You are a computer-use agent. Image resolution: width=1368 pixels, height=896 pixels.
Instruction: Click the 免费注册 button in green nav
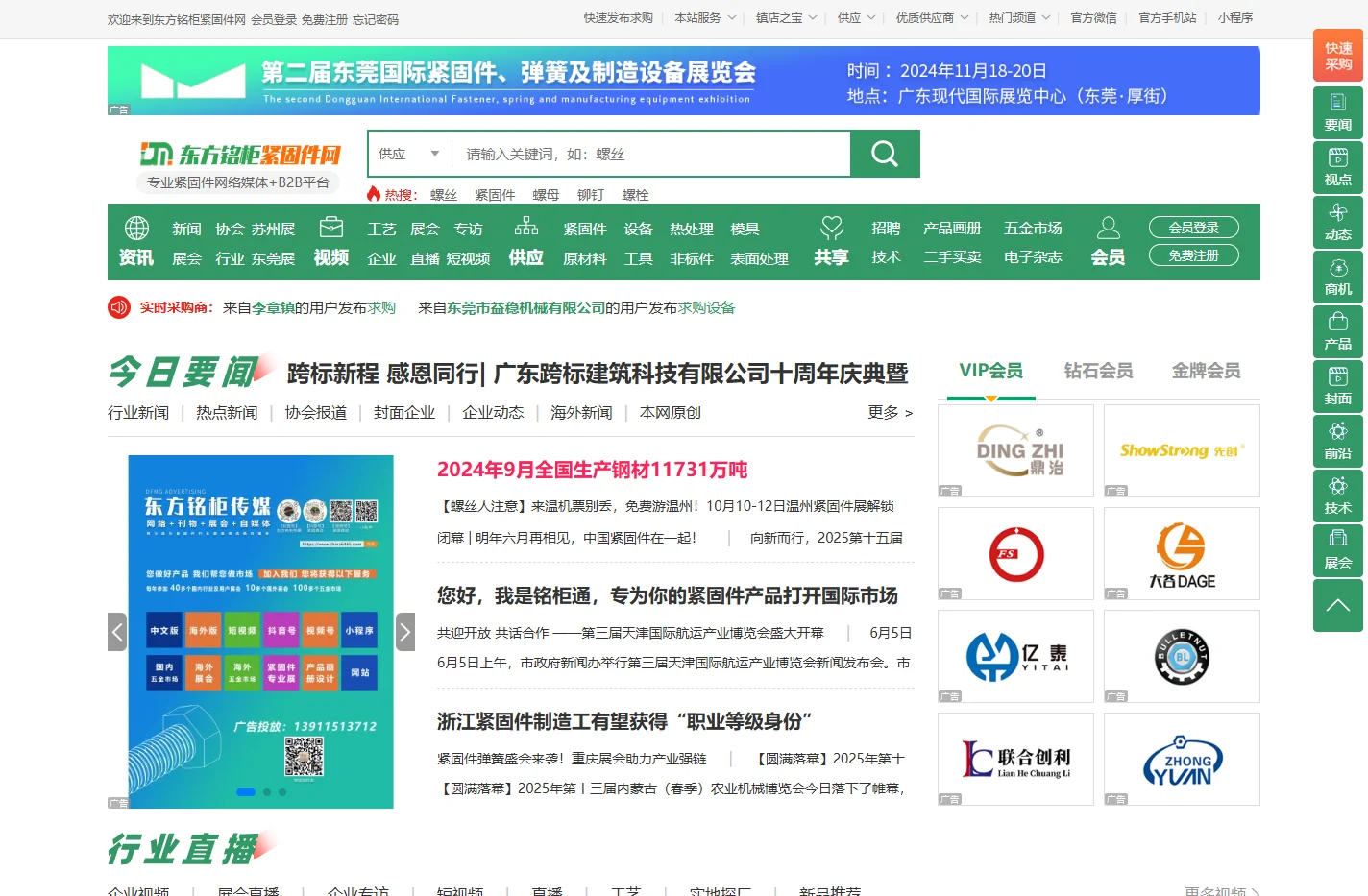[x=1194, y=255]
